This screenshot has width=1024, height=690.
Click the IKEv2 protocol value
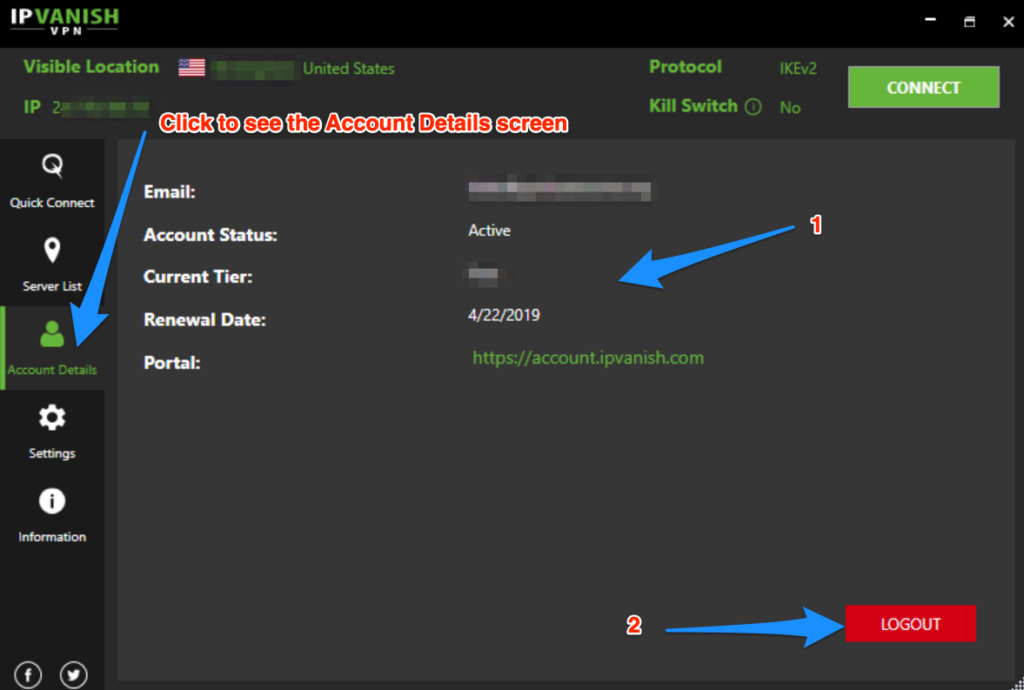(797, 69)
